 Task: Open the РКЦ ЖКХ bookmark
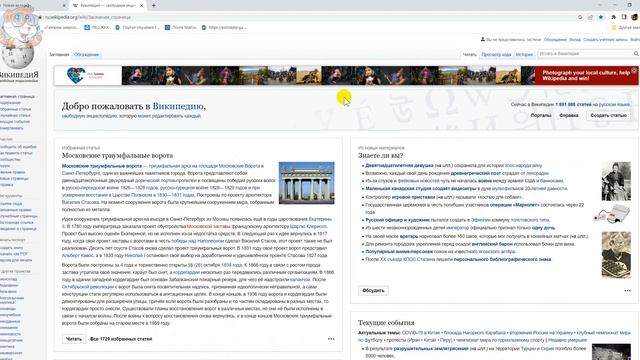(x=97, y=27)
